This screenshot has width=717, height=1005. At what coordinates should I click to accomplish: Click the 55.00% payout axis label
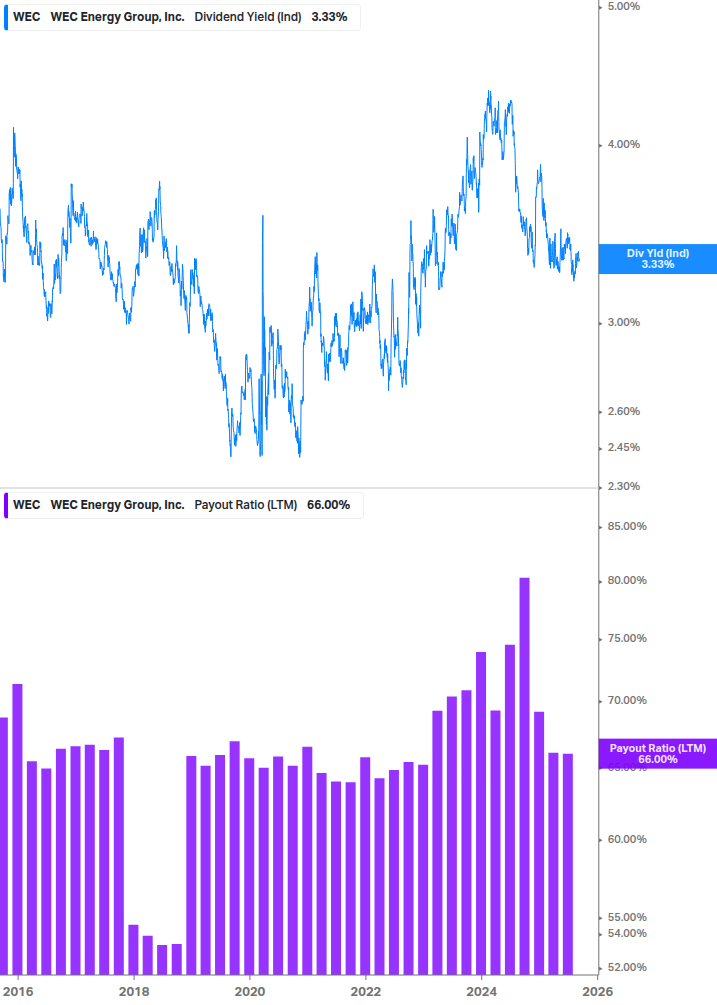[x=627, y=918]
